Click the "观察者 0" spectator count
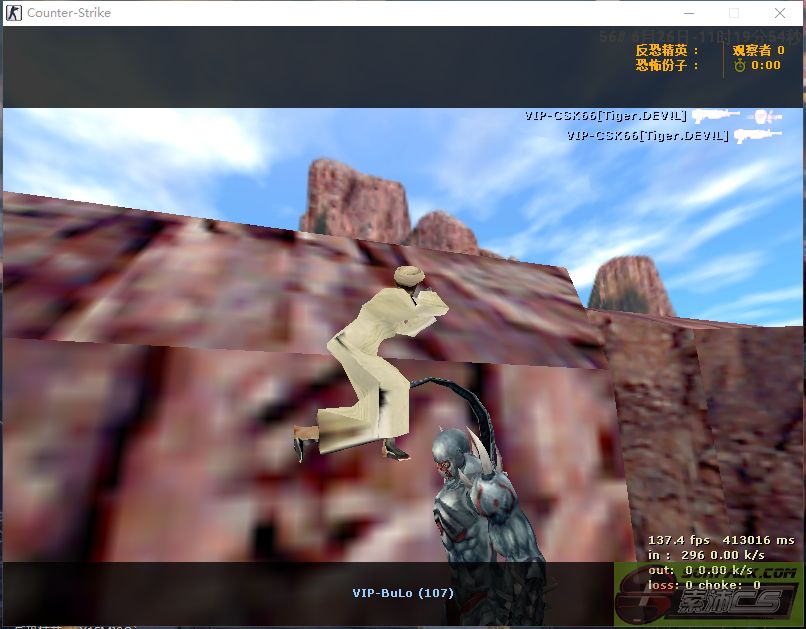This screenshot has height=629, width=806. (758, 50)
